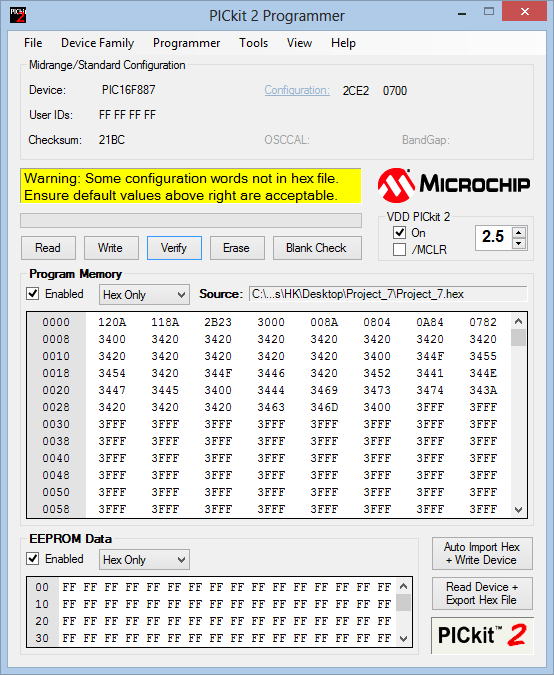Click the VDD voltage value 2.5 field
Screen dimensions: 554x676
tap(494, 238)
